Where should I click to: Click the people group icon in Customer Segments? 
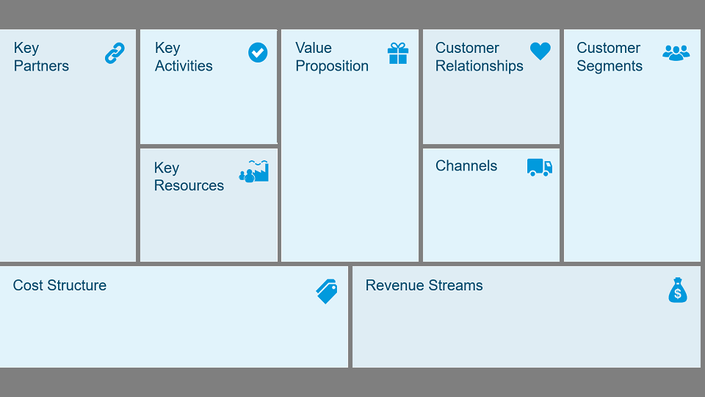(676, 53)
